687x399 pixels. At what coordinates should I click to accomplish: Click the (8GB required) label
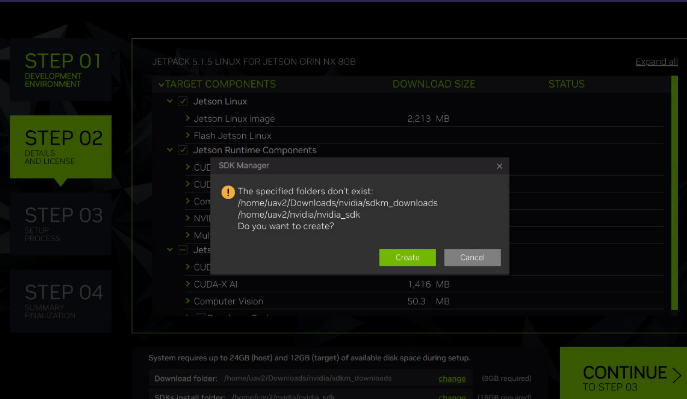(506, 378)
